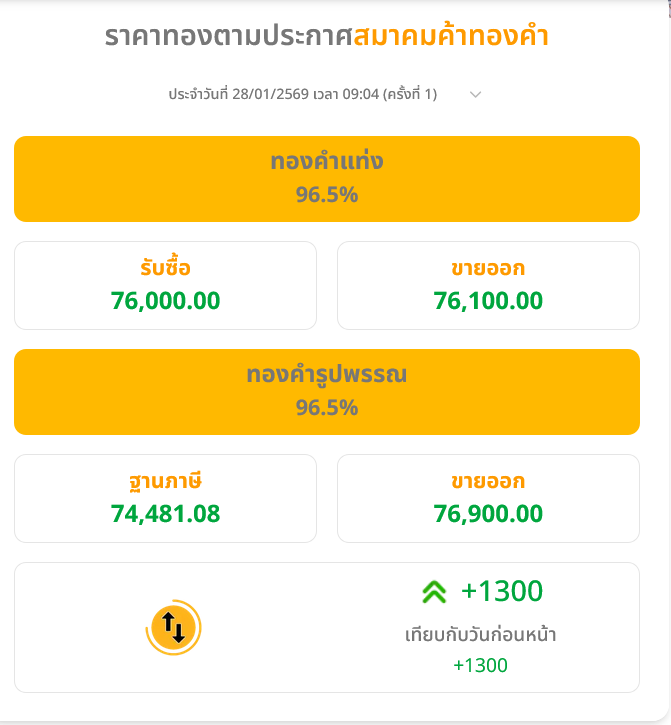Click the เทียบกับวันก่อนหน้า comparison label

pos(481,635)
